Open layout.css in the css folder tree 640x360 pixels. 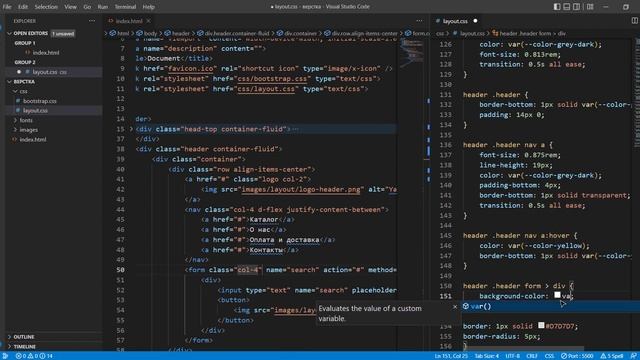pyautogui.click(x=35, y=111)
